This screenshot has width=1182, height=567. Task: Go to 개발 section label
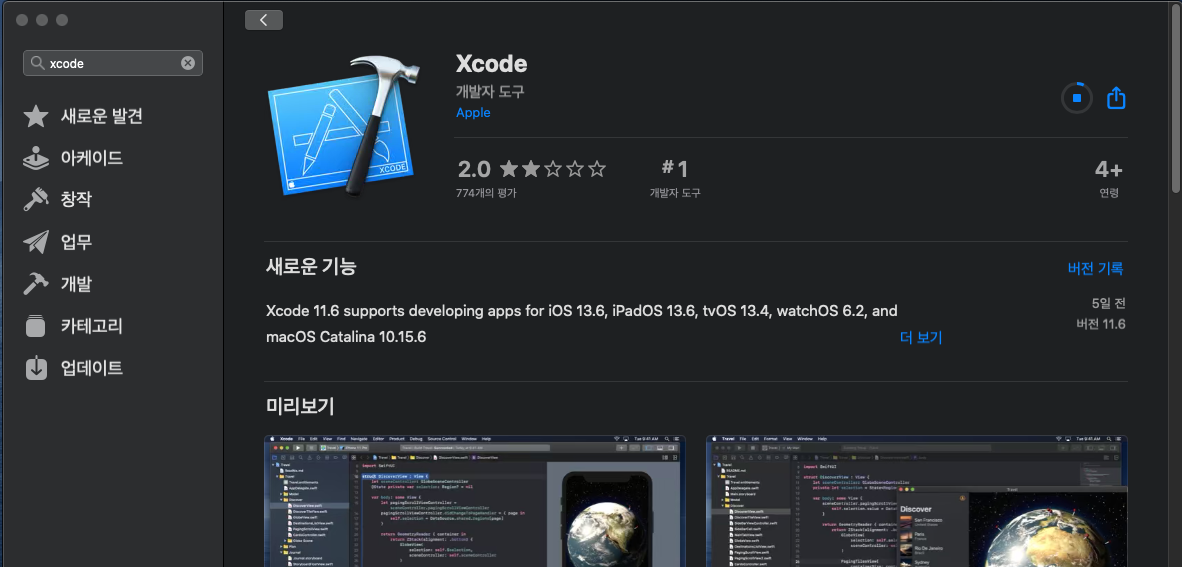coord(76,284)
